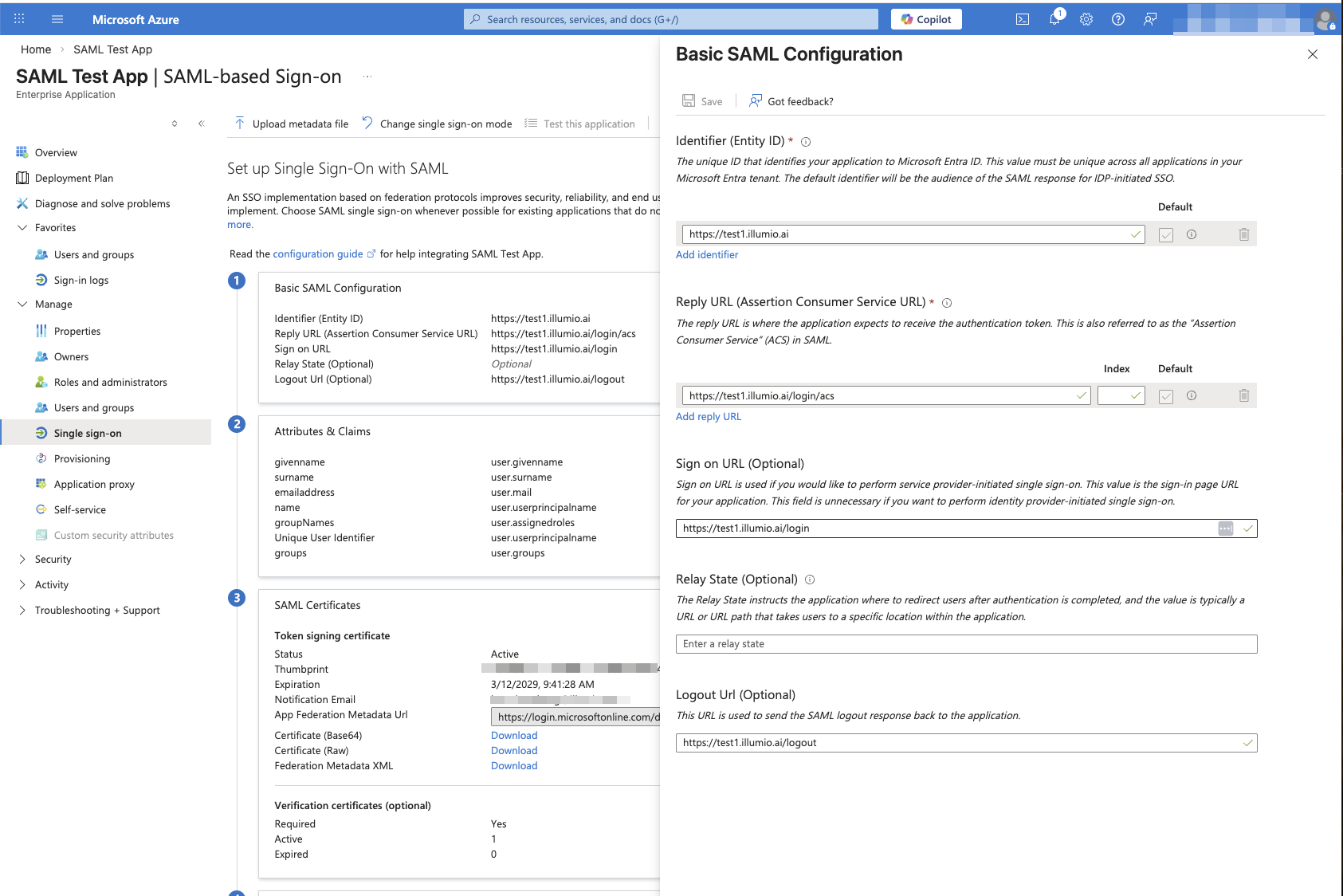Viewport: 1343px width, 896px height.
Task: Click Upload metadata file
Action: click(x=292, y=124)
